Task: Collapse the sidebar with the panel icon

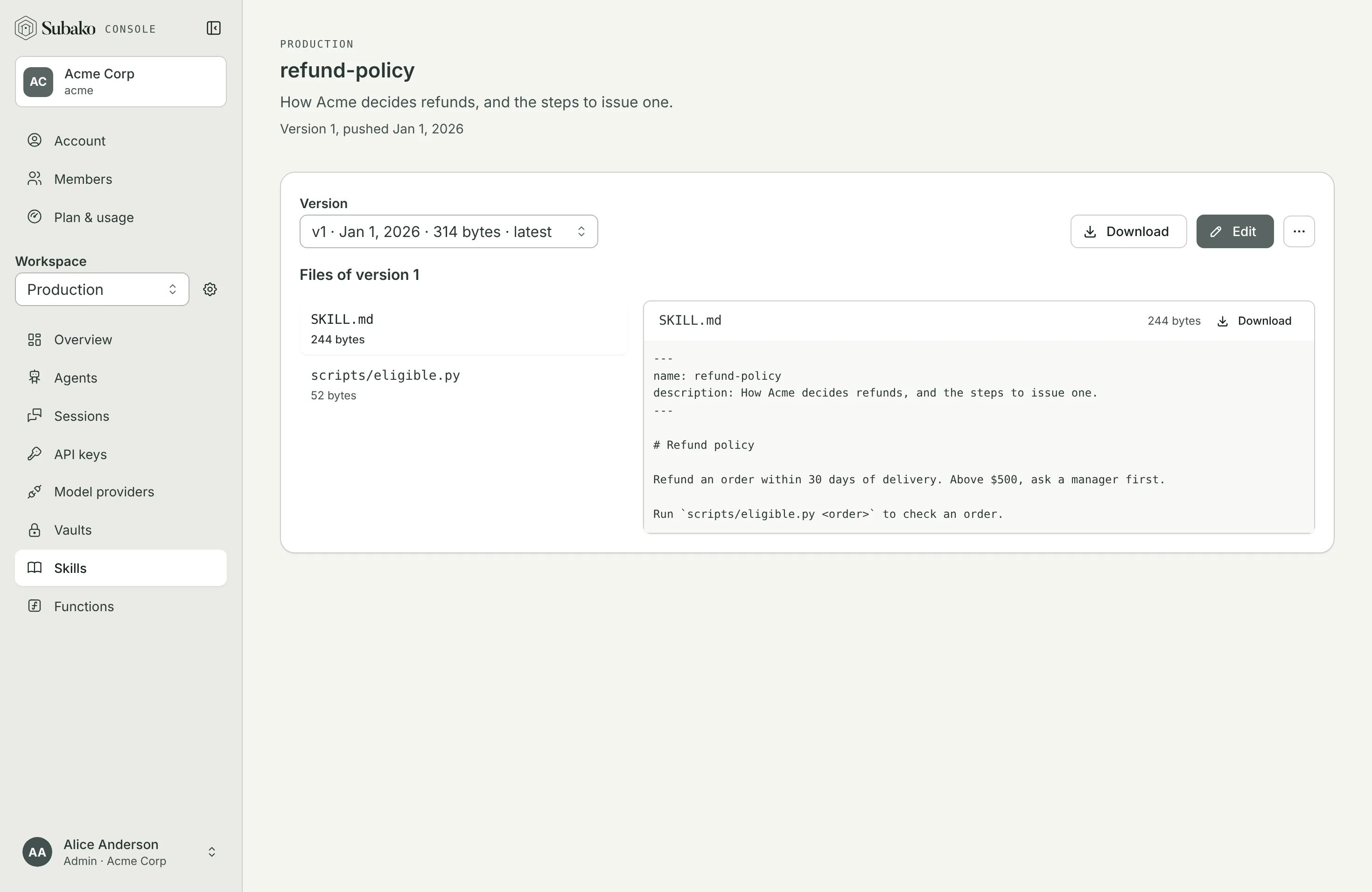Action: tap(213, 28)
